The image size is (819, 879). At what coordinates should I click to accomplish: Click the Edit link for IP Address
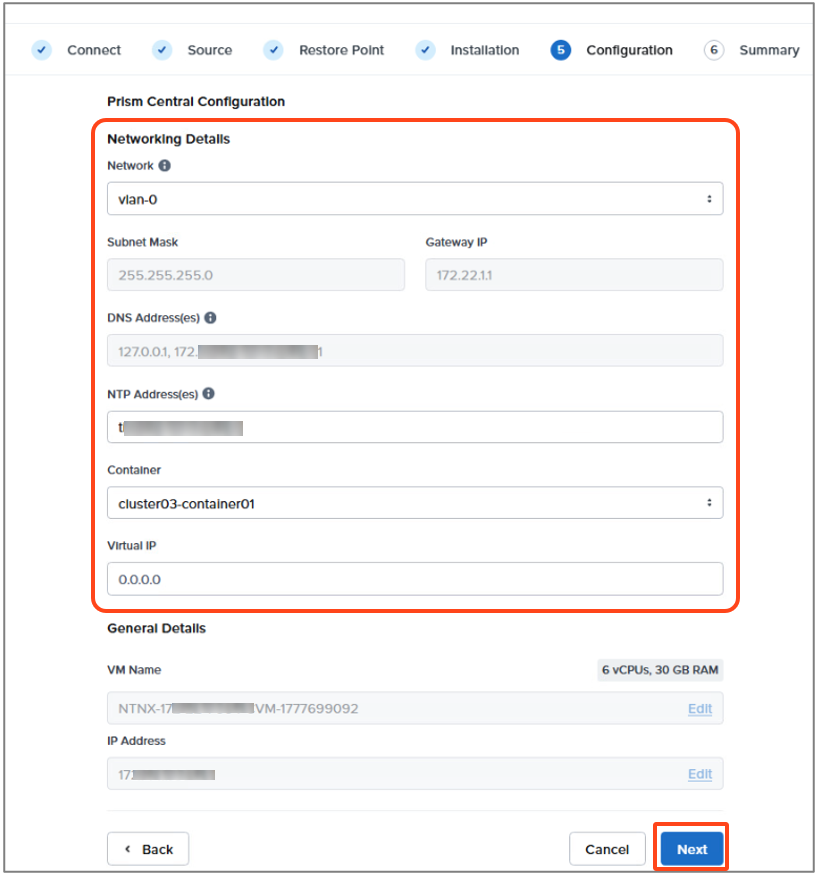click(x=700, y=774)
